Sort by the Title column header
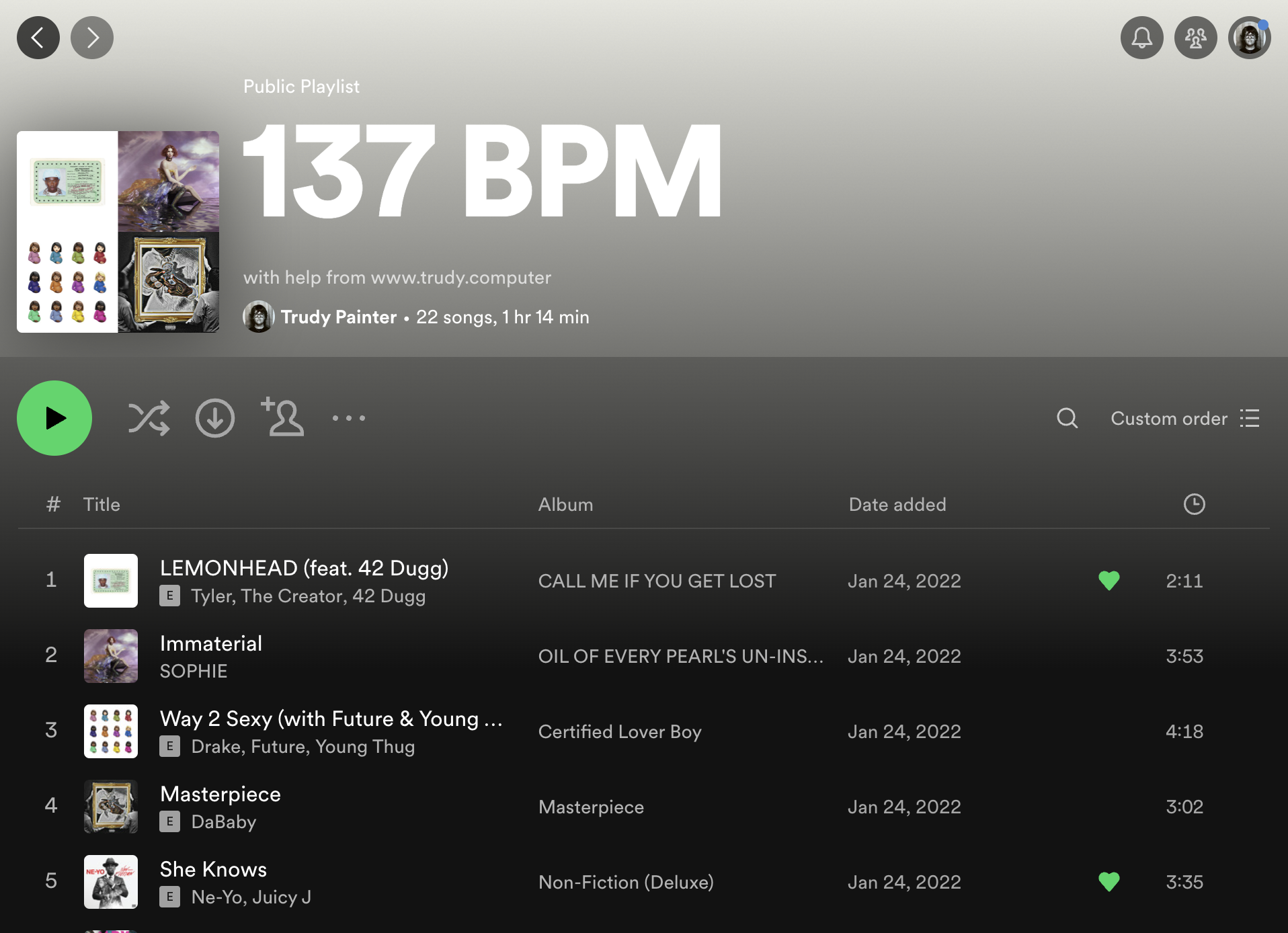Screen dimensions: 1288x933 102,504
